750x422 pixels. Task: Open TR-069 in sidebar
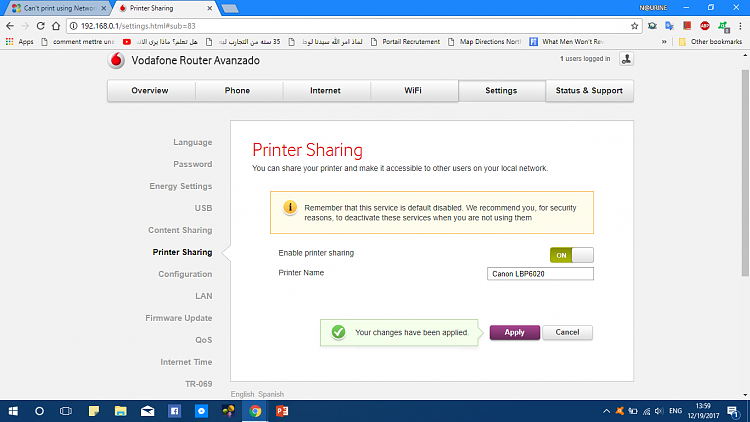(x=199, y=384)
